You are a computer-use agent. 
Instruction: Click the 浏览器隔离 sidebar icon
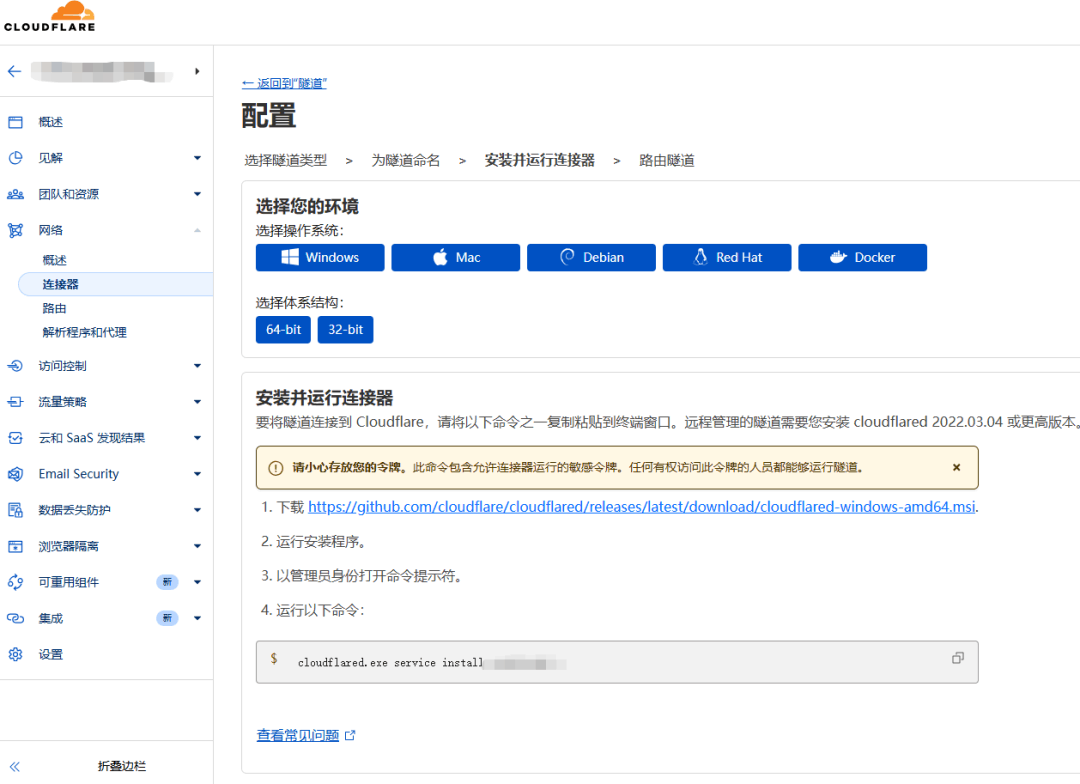pyautogui.click(x=15, y=546)
